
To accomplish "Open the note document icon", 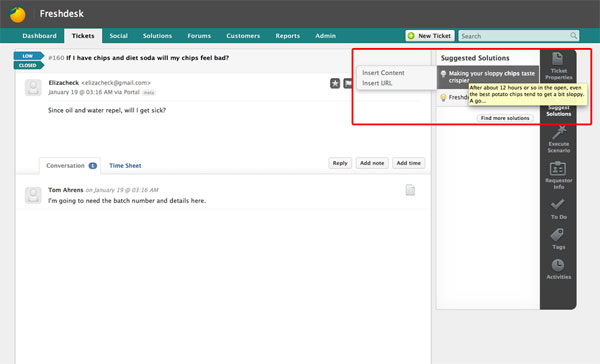I will [410, 190].
